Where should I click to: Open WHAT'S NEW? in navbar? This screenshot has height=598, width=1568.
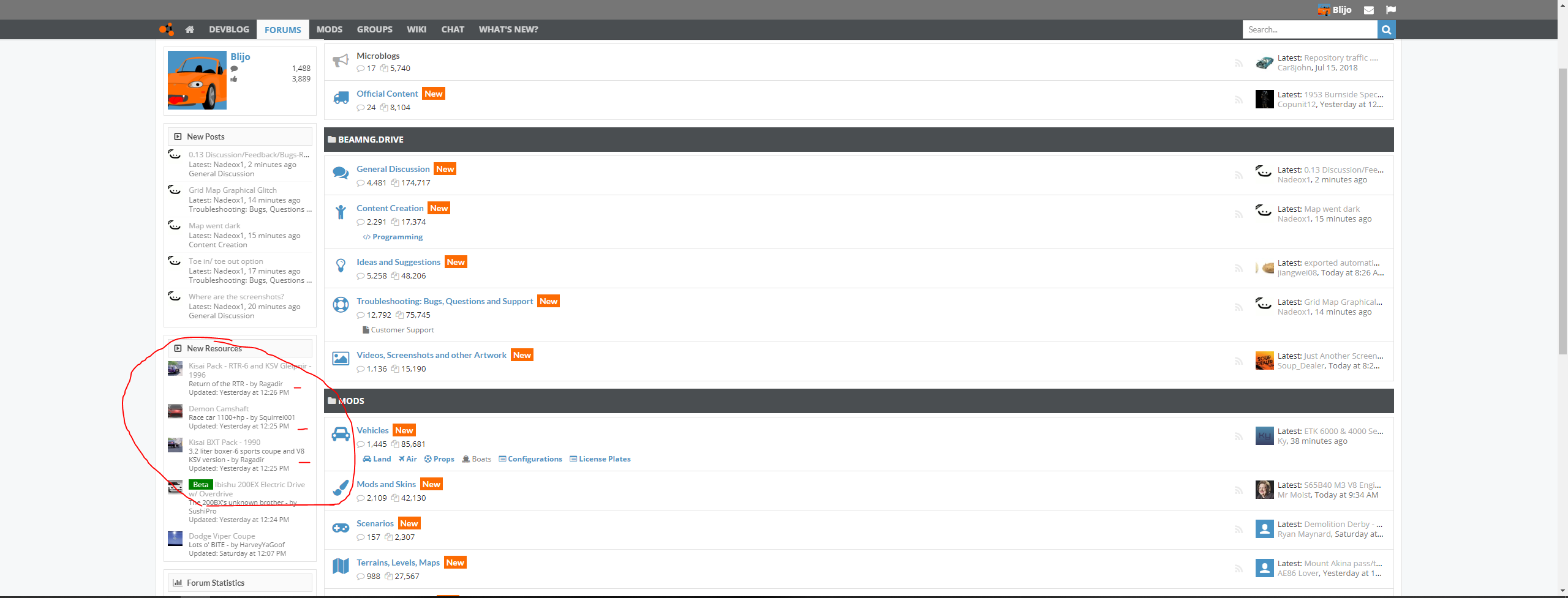pyautogui.click(x=508, y=29)
